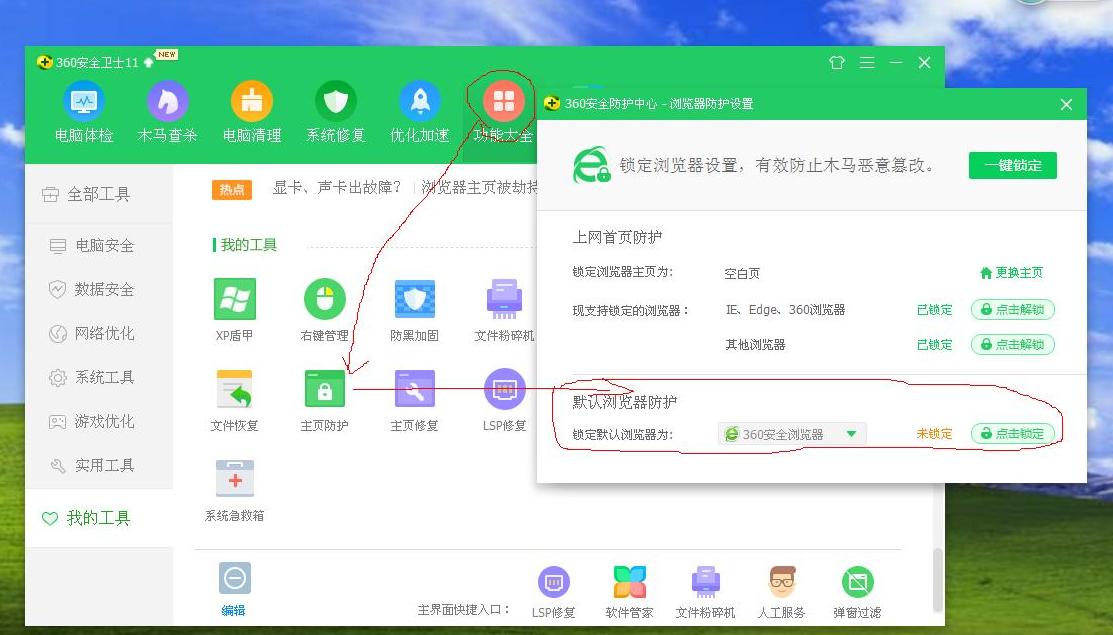This screenshot has width=1113, height=635.
Task: Click the 空白页 homepage value
Action: [742, 273]
